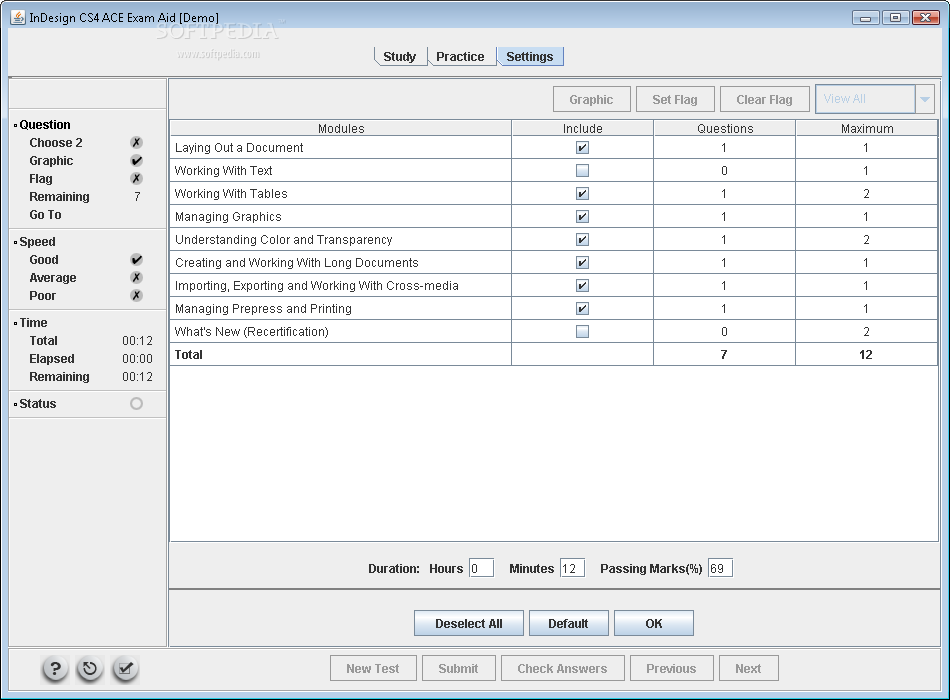Image resolution: width=950 pixels, height=700 pixels.
Task: Click the Total row label in table
Action: [x=188, y=355]
